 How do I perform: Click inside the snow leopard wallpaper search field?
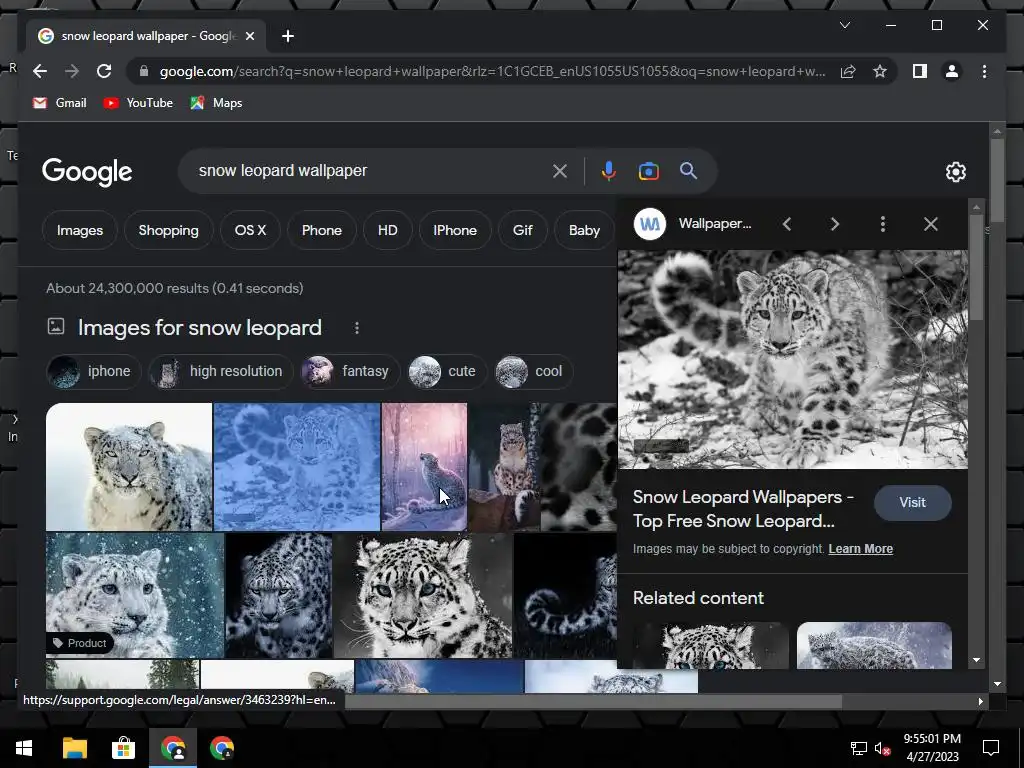click(369, 170)
